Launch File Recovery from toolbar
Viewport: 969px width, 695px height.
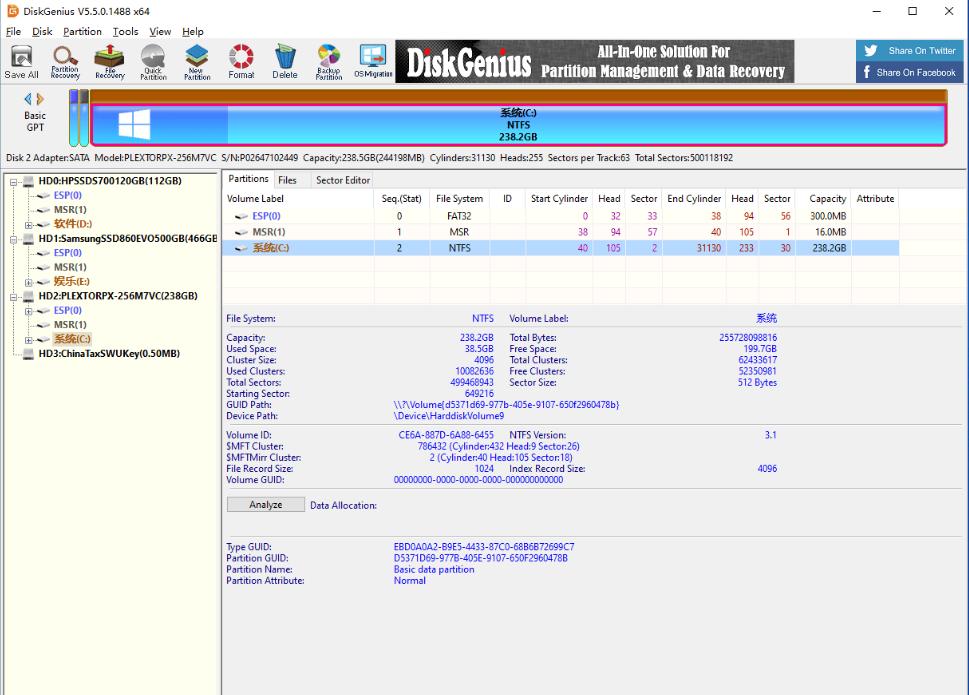tap(110, 61)
